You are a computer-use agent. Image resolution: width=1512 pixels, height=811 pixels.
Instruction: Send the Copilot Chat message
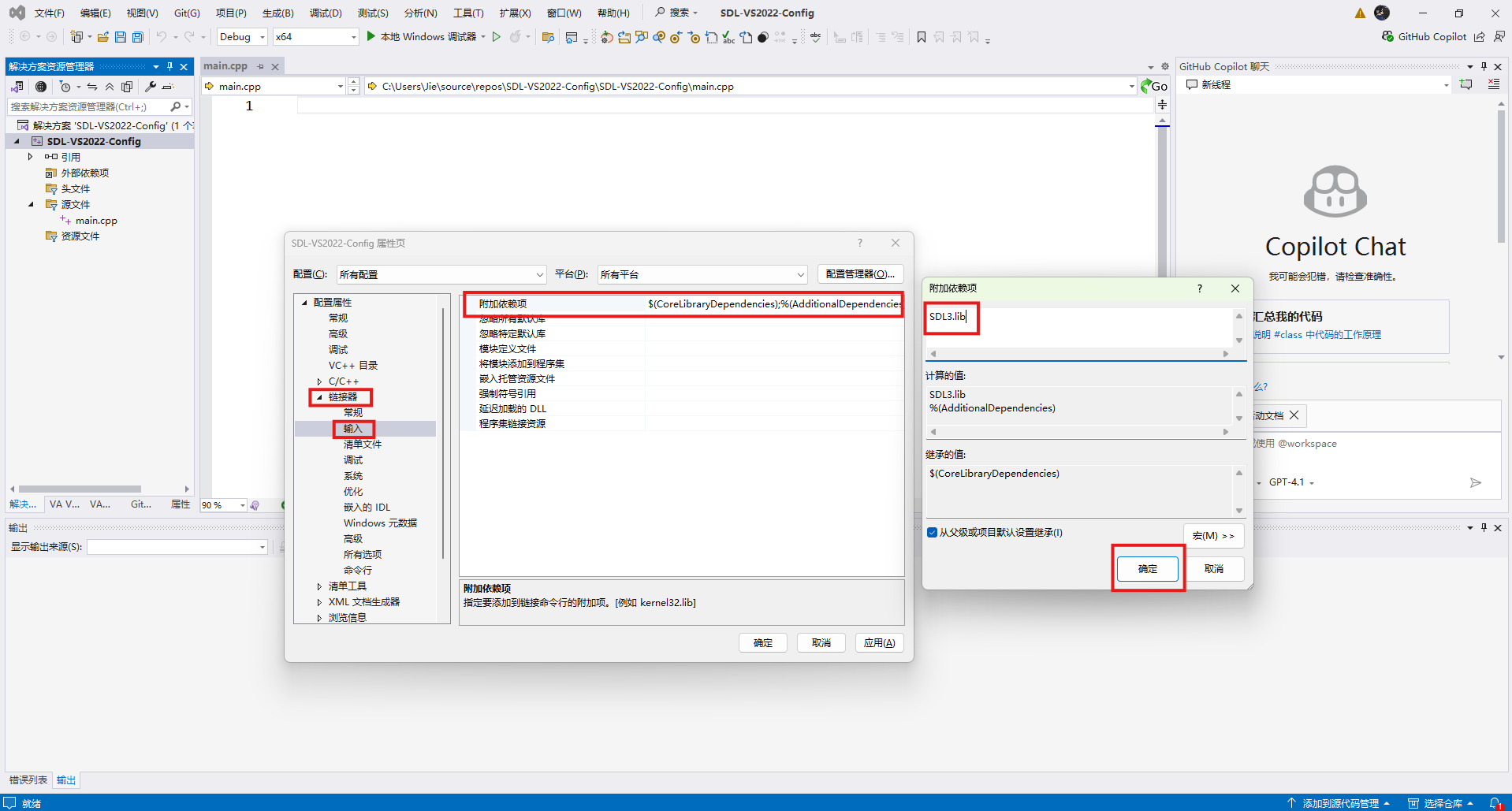click(x=1476, y=482)
